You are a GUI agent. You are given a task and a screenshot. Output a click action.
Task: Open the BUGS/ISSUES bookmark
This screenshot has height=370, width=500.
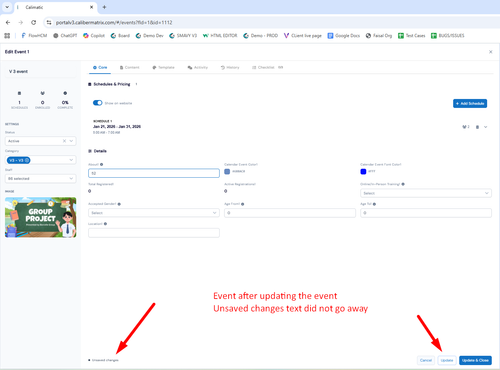pyautogui.click(x=448, y=35)
